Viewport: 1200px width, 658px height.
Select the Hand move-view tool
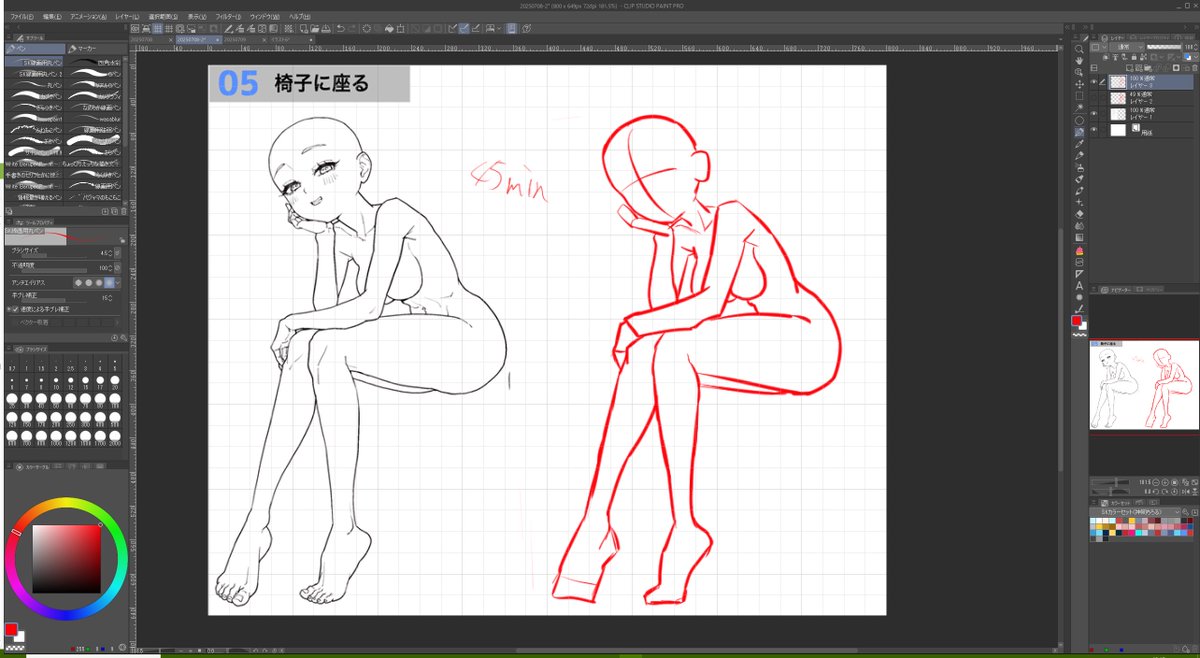coord(1079,61)
